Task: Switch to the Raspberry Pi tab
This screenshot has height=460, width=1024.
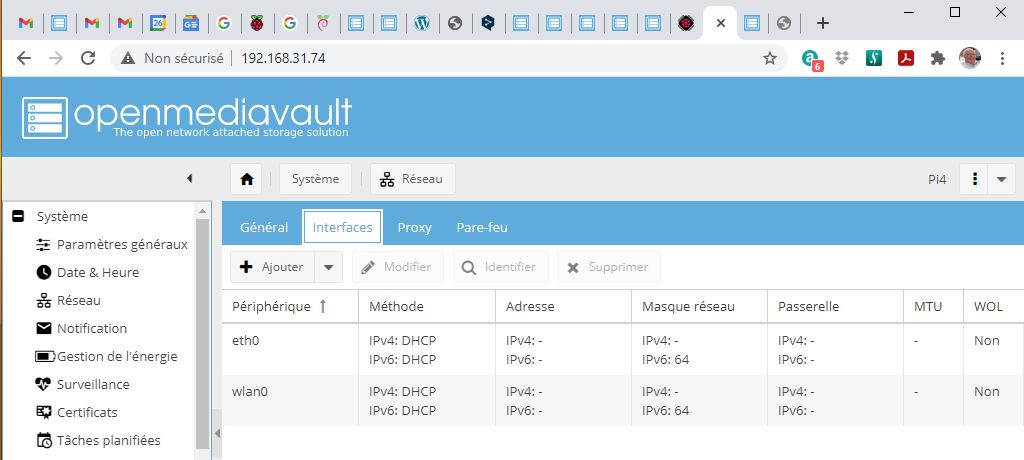Action: (x=257, y=24)
